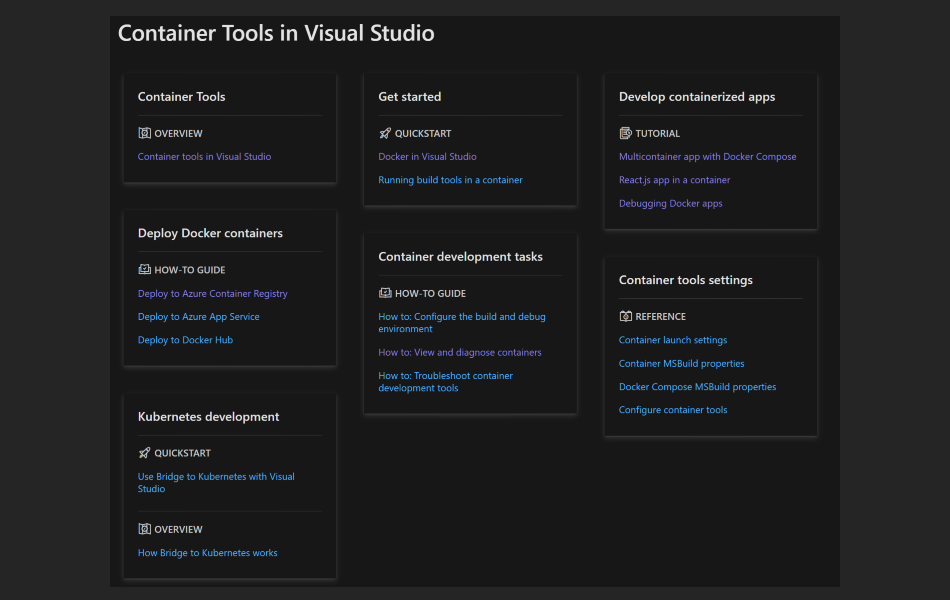Follow the Running build tools in a container link
The width and height of the screenshot is (950, 600).
450,180
